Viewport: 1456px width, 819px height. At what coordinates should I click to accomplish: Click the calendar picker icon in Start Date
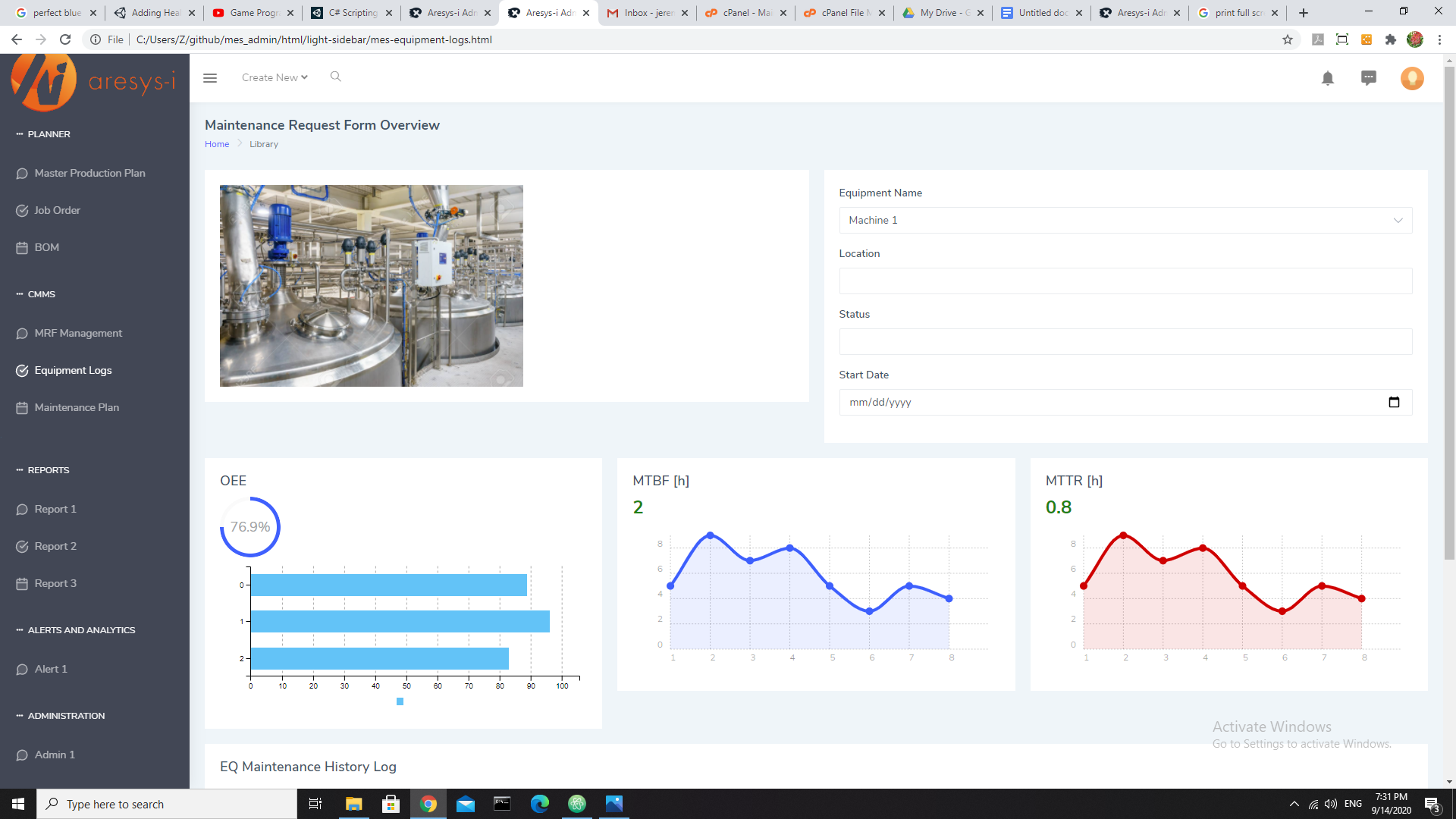coord(1394,402)
